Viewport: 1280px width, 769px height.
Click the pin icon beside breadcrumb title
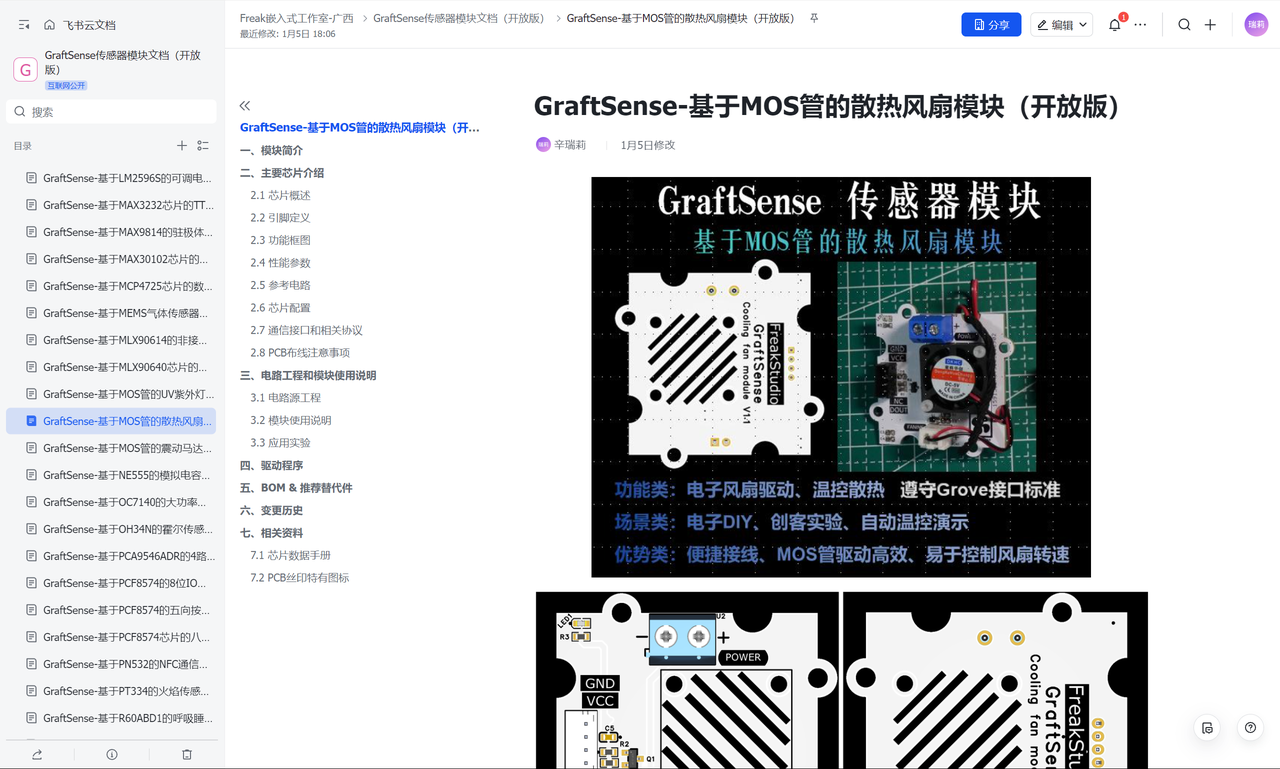point(814,18)
